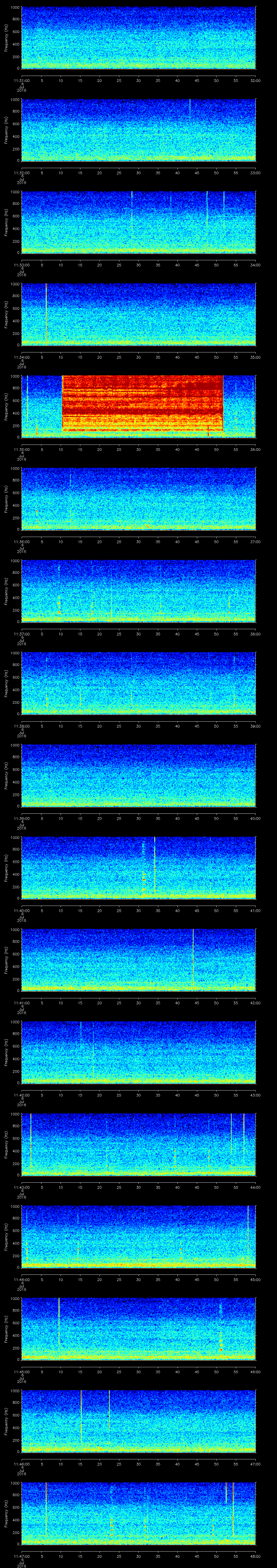Click the 11:43:00 time label

click(x=21, y=1187)
